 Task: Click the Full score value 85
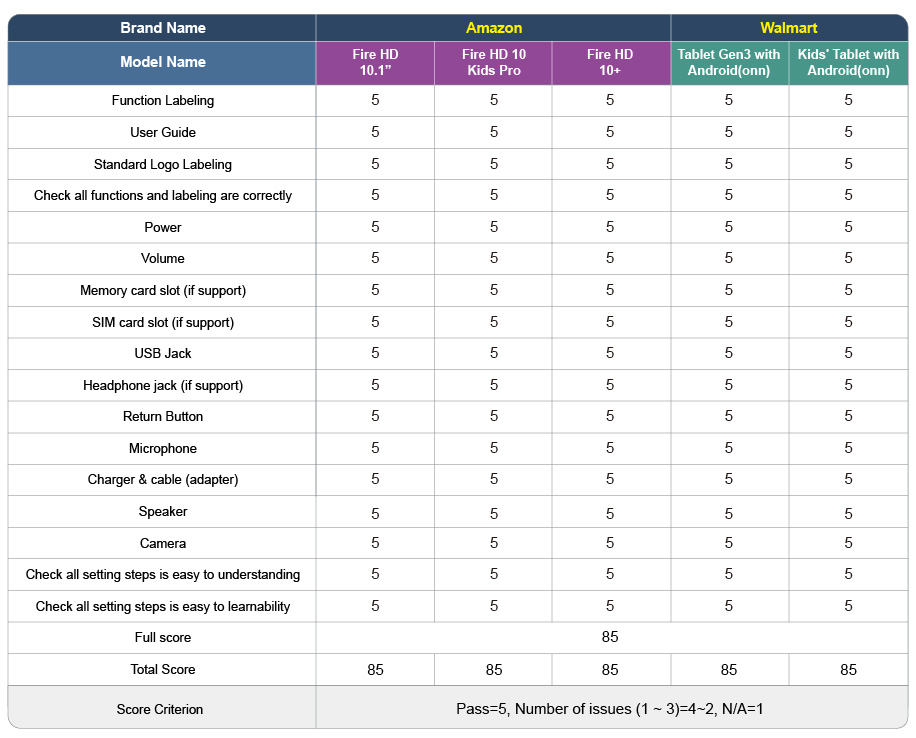pos(610,637)
